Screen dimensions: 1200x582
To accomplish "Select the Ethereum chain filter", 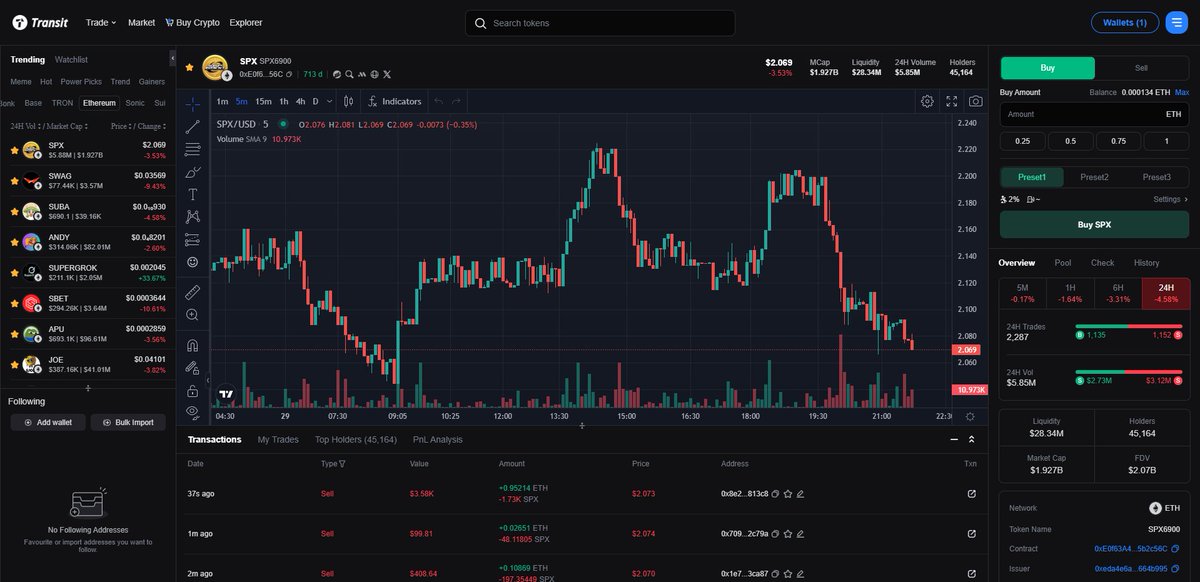I will click(99, 103).
